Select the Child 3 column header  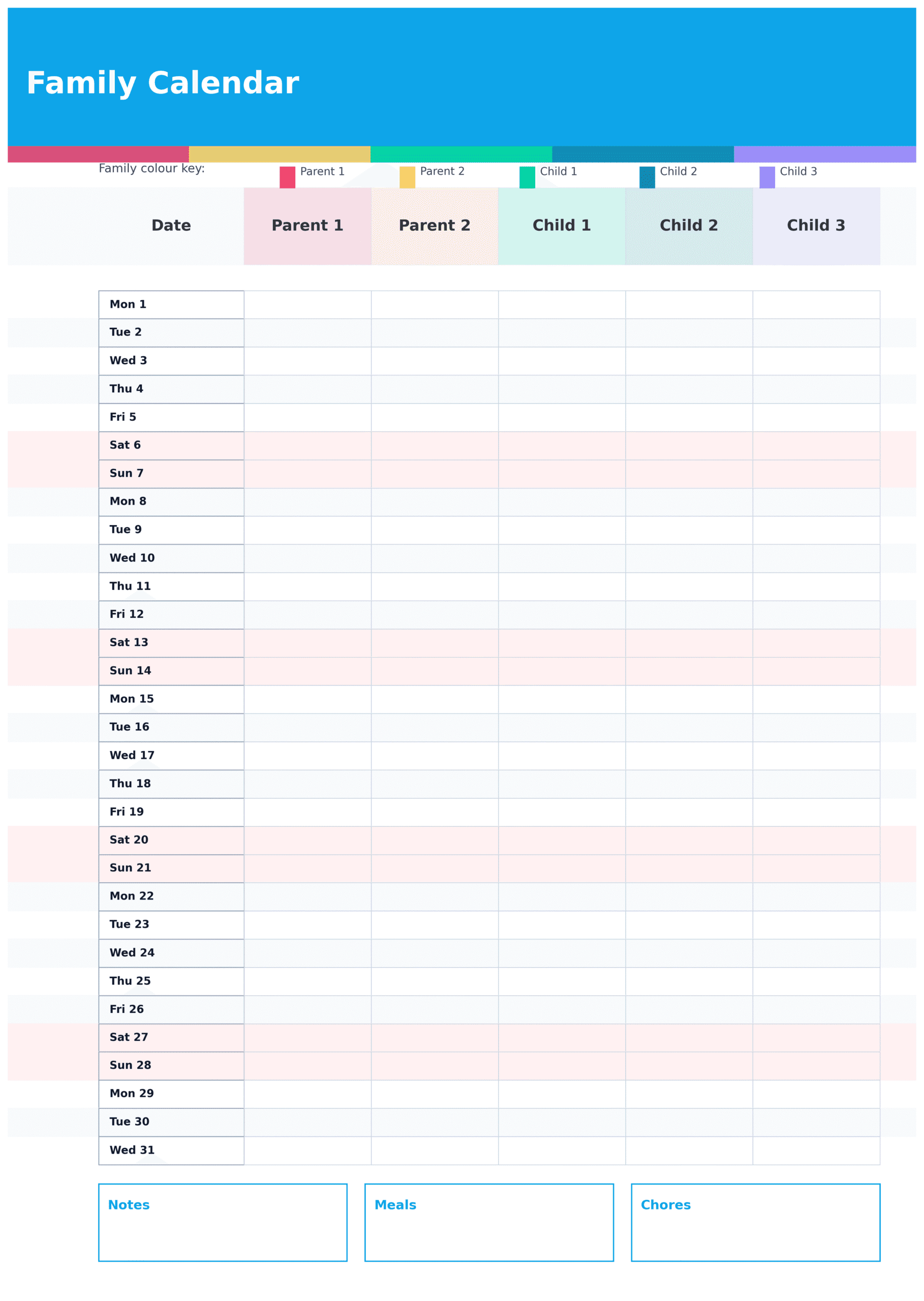(x=816, y=226)
